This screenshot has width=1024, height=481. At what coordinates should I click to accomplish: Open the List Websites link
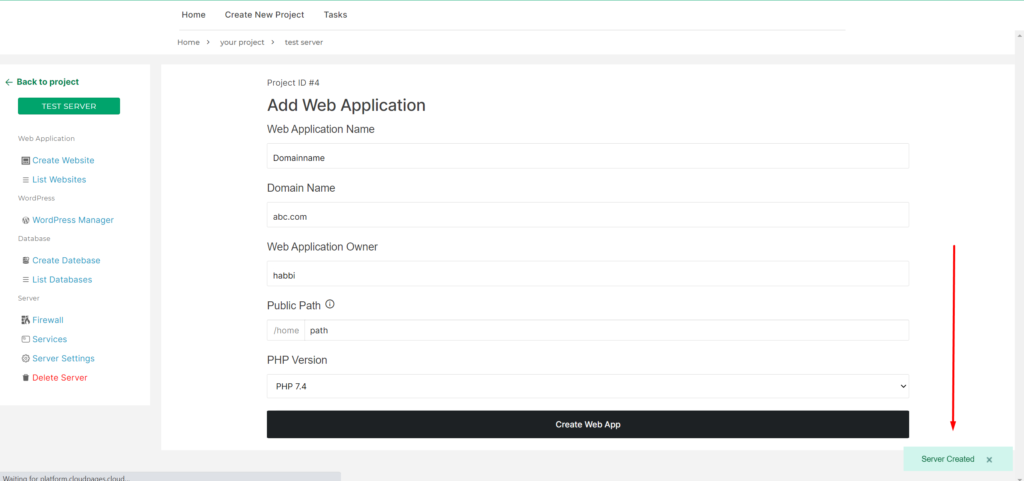coord(59,179)
